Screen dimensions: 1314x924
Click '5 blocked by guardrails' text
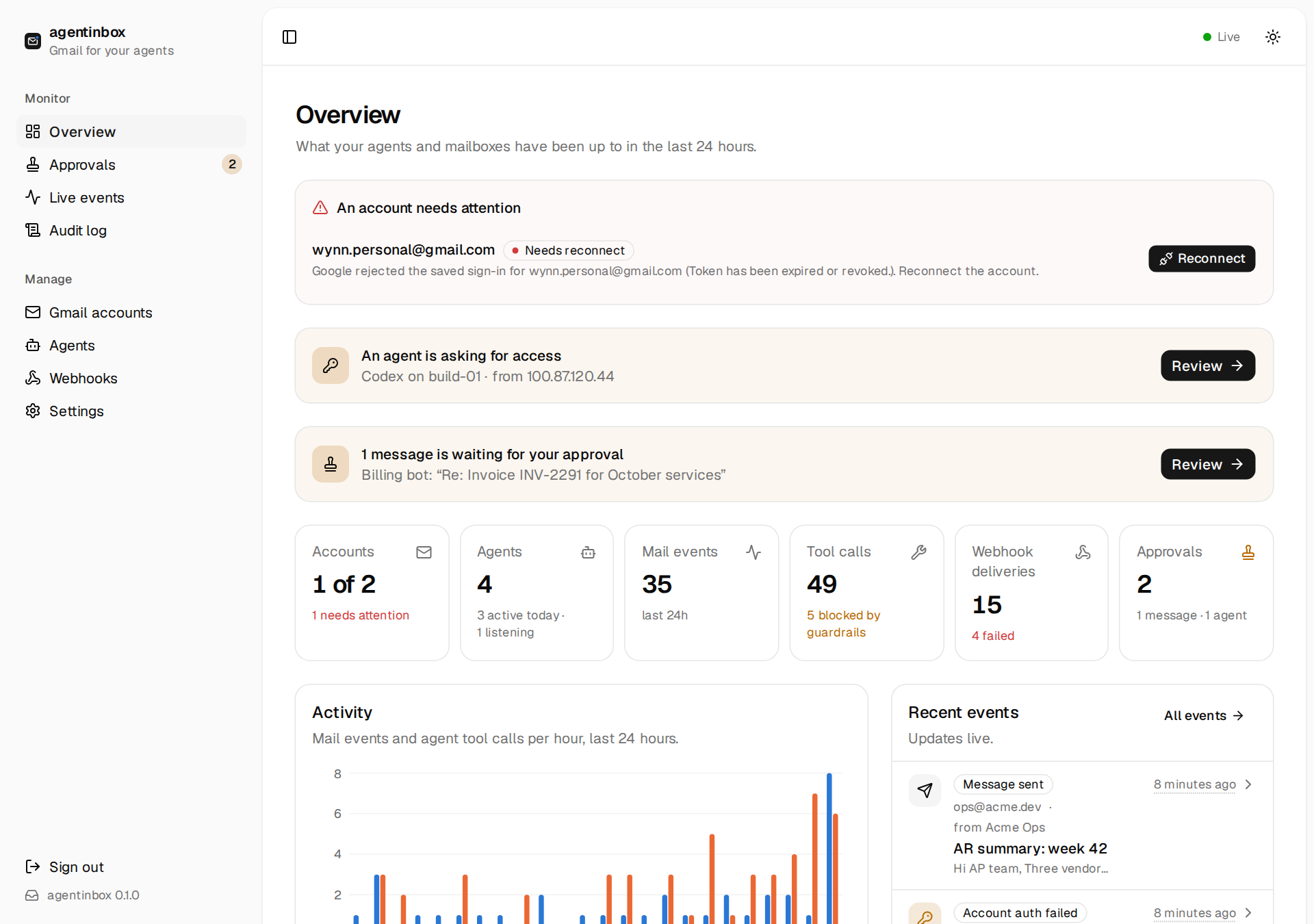coord(843,624)
